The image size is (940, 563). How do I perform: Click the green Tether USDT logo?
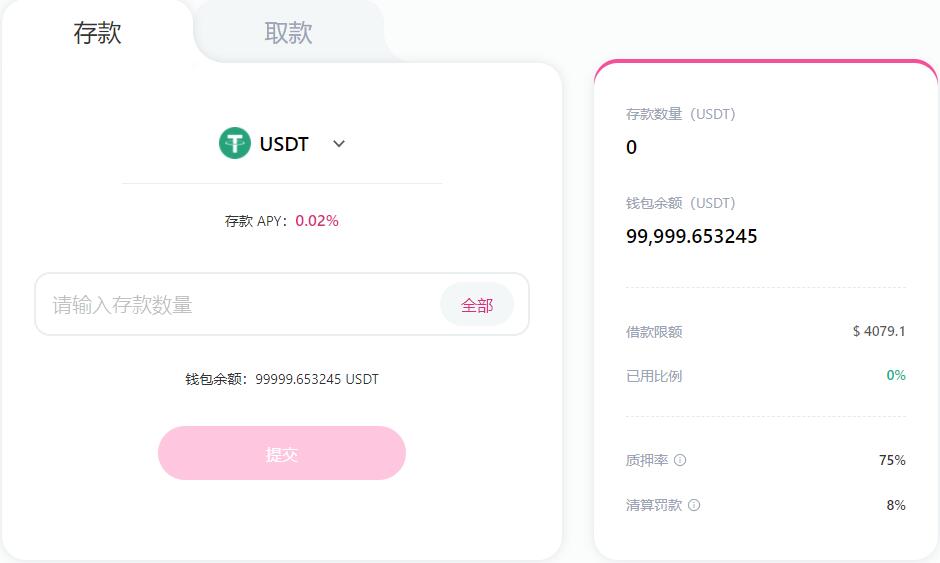235,143
